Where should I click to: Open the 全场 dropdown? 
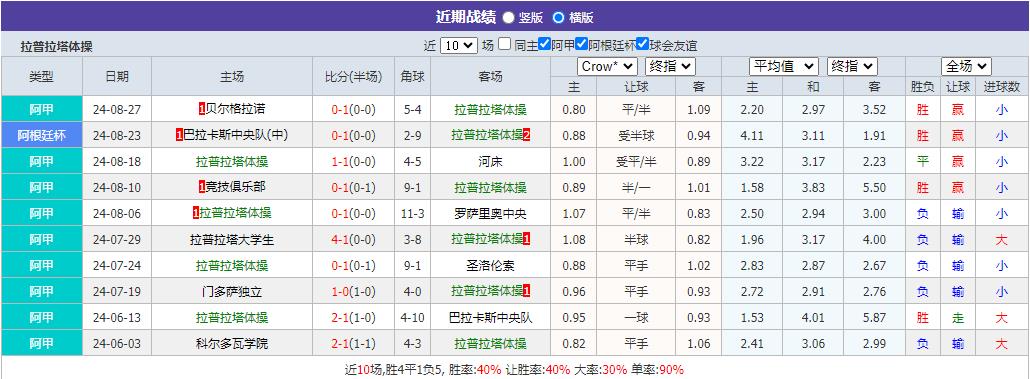[966, 66]
